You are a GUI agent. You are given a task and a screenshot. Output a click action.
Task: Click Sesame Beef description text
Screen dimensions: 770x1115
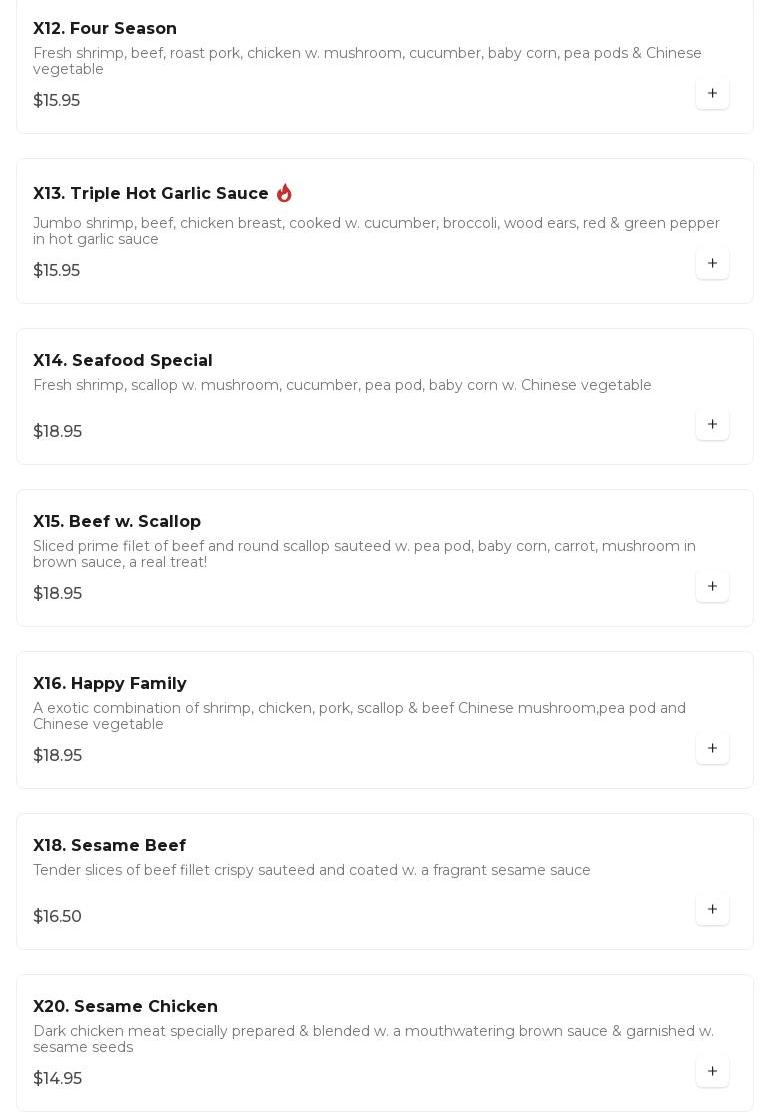pos(312,871)
